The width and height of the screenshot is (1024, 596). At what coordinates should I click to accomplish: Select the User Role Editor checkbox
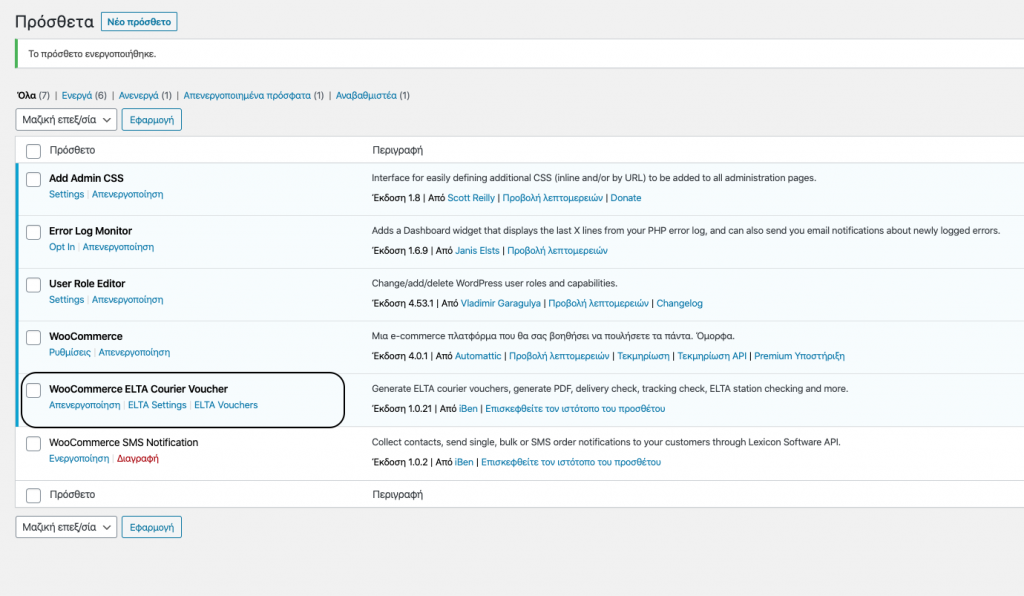pos(33,285)
